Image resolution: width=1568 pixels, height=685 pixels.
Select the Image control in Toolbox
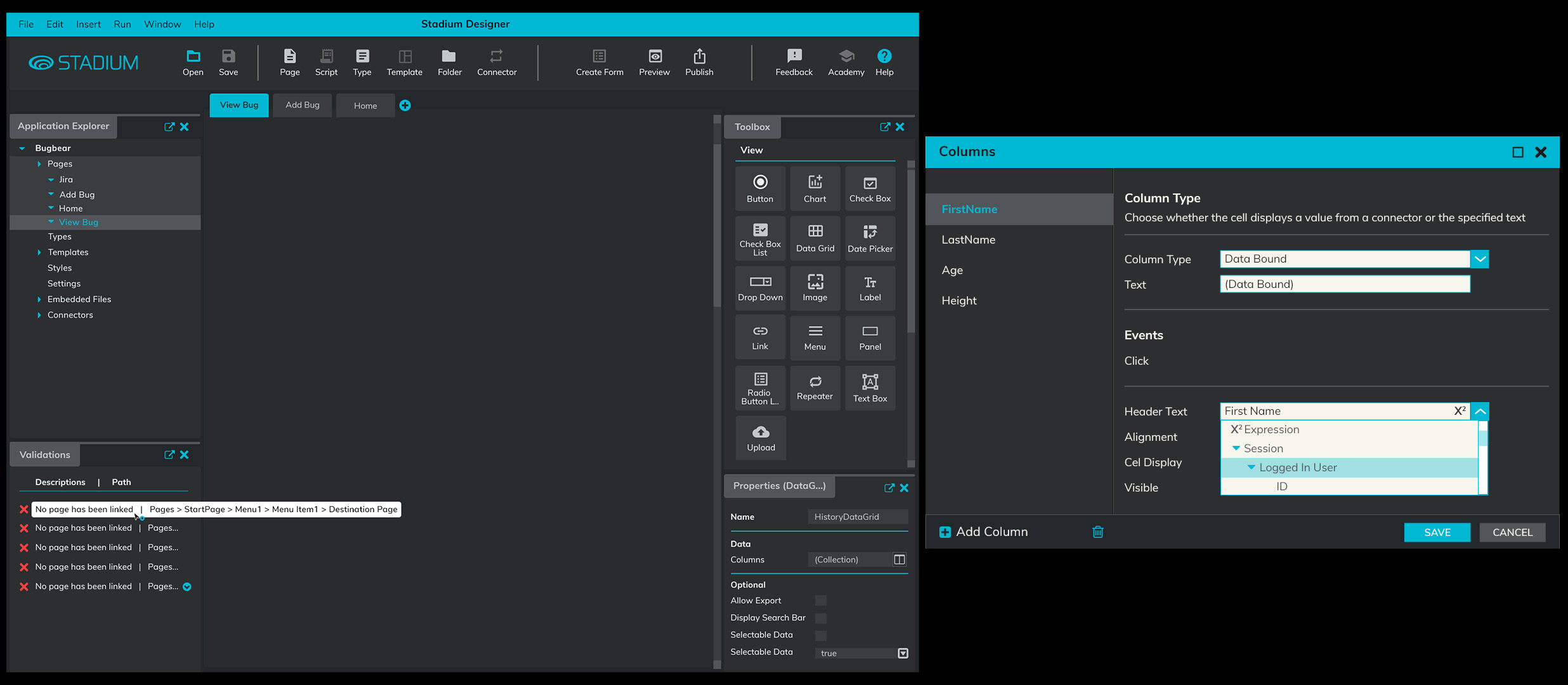(815, 287)
